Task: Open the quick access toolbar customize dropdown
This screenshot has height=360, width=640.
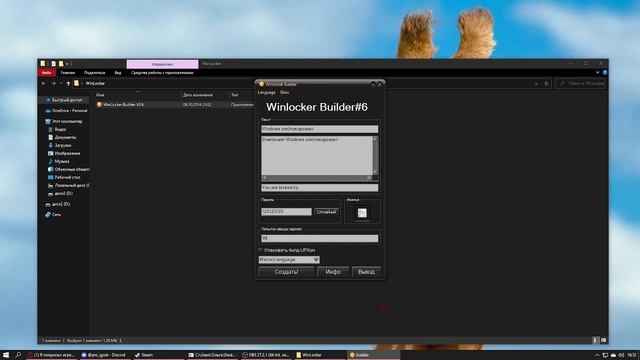Action: (x=67, y=64)
